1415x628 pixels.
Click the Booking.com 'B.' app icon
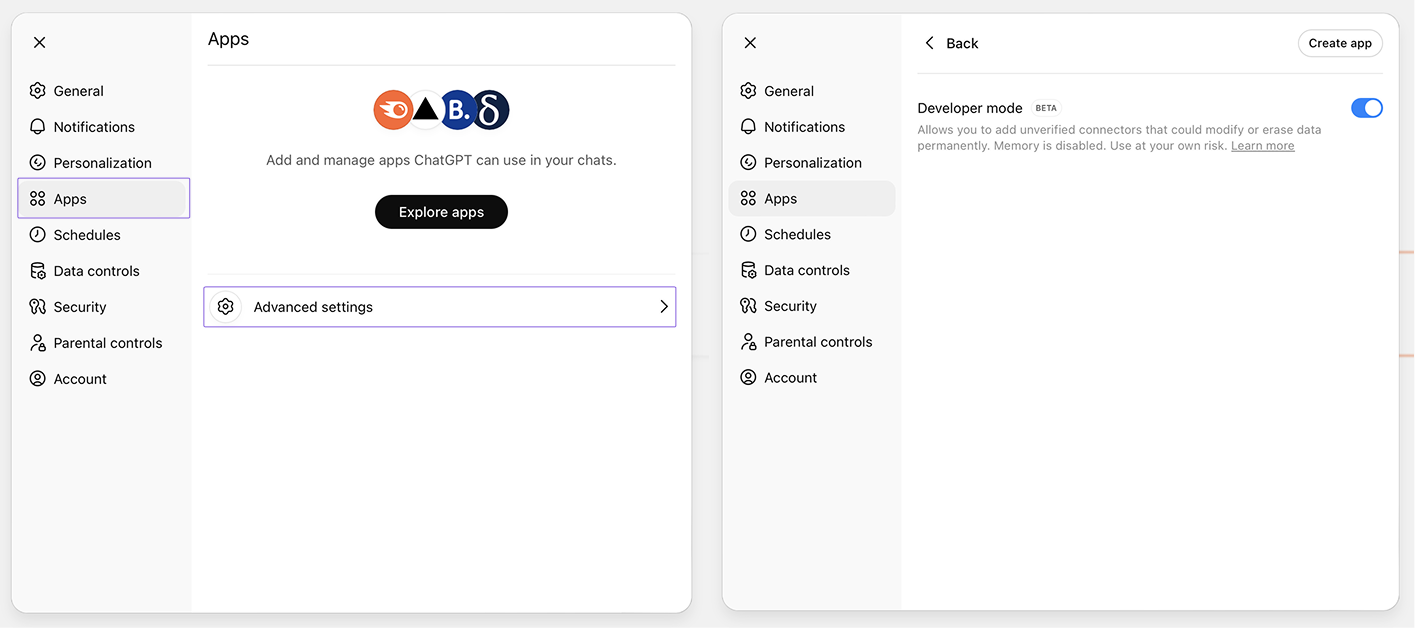point(458,110)
